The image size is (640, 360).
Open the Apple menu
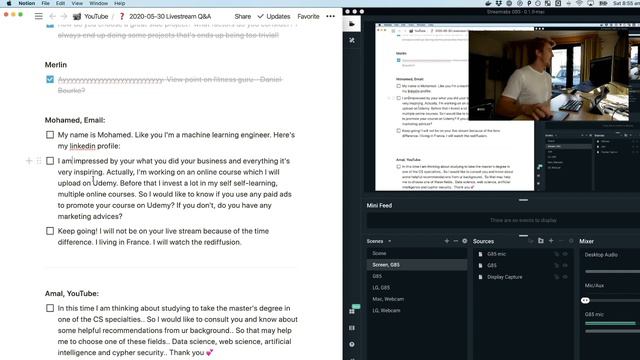[9, 3]
